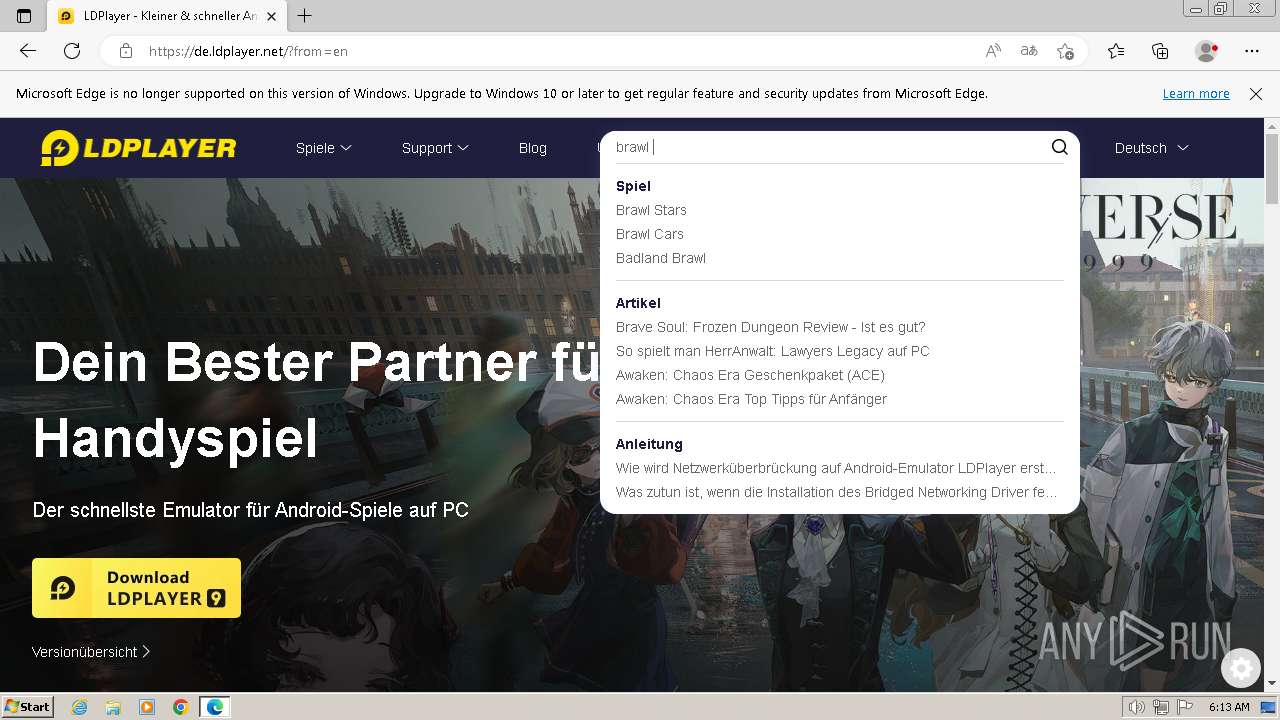Image resolution: width=1280 pixels, height=720 pixels.
Task: Open the Favorites list icon
Action: click(x=1116, y=51)
